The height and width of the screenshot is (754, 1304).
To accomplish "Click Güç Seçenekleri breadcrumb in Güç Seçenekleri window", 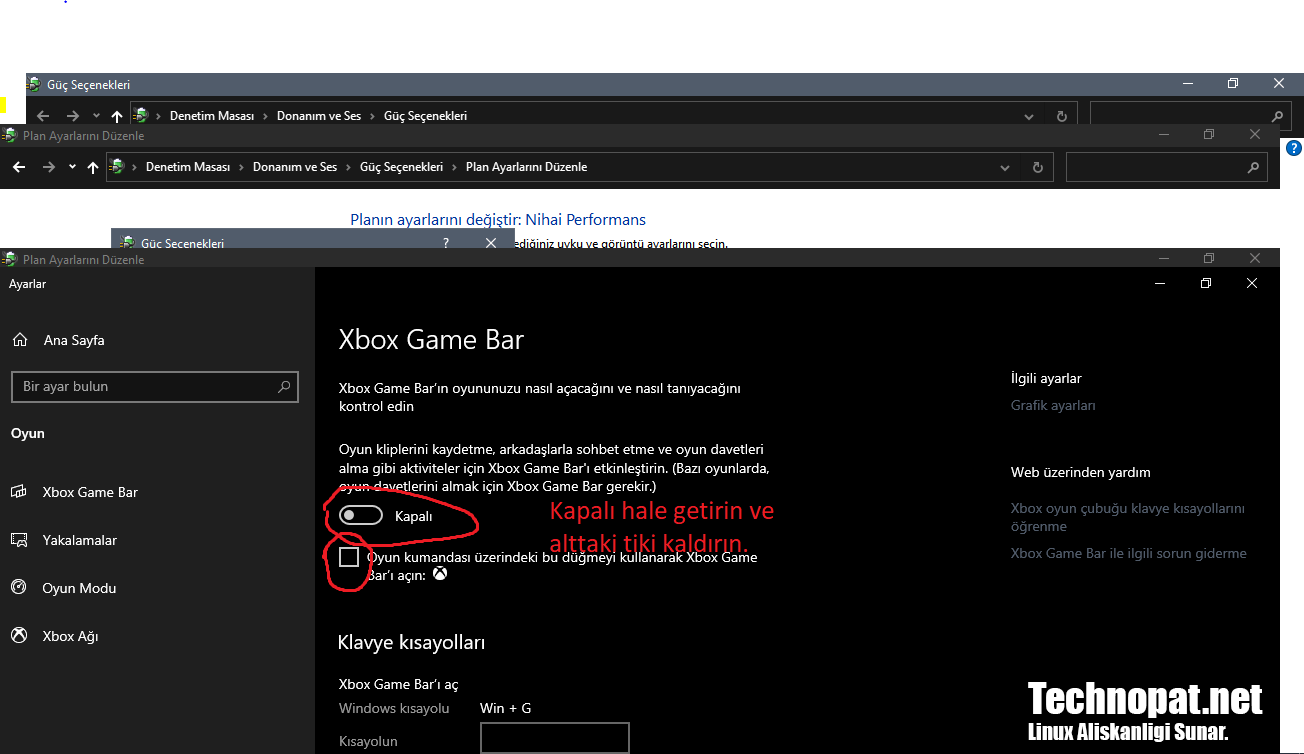I will 426,116.
